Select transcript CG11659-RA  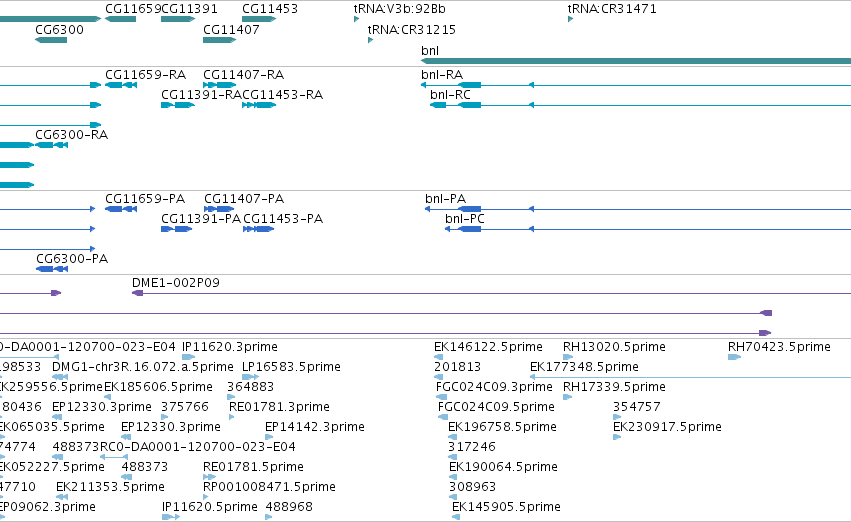click(145, 74)
